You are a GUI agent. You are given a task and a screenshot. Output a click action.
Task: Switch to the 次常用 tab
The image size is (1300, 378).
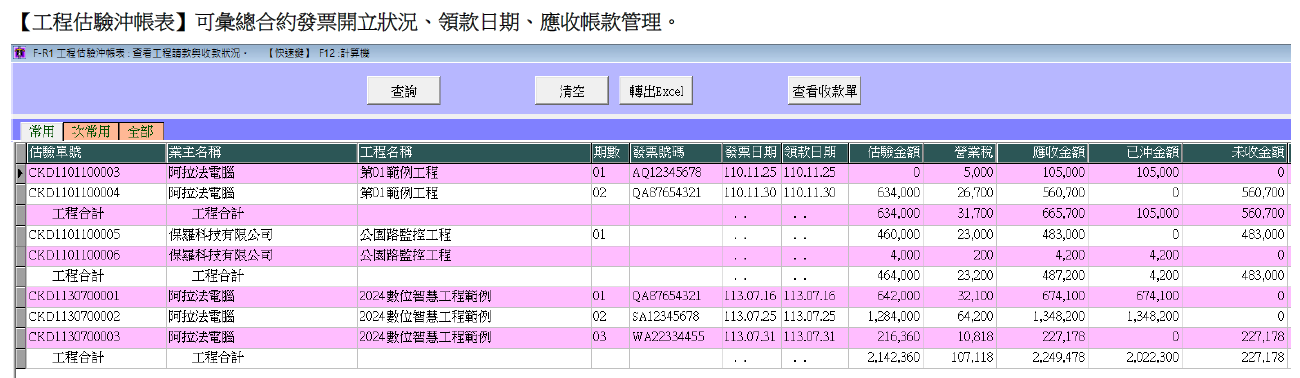[91, 131]
